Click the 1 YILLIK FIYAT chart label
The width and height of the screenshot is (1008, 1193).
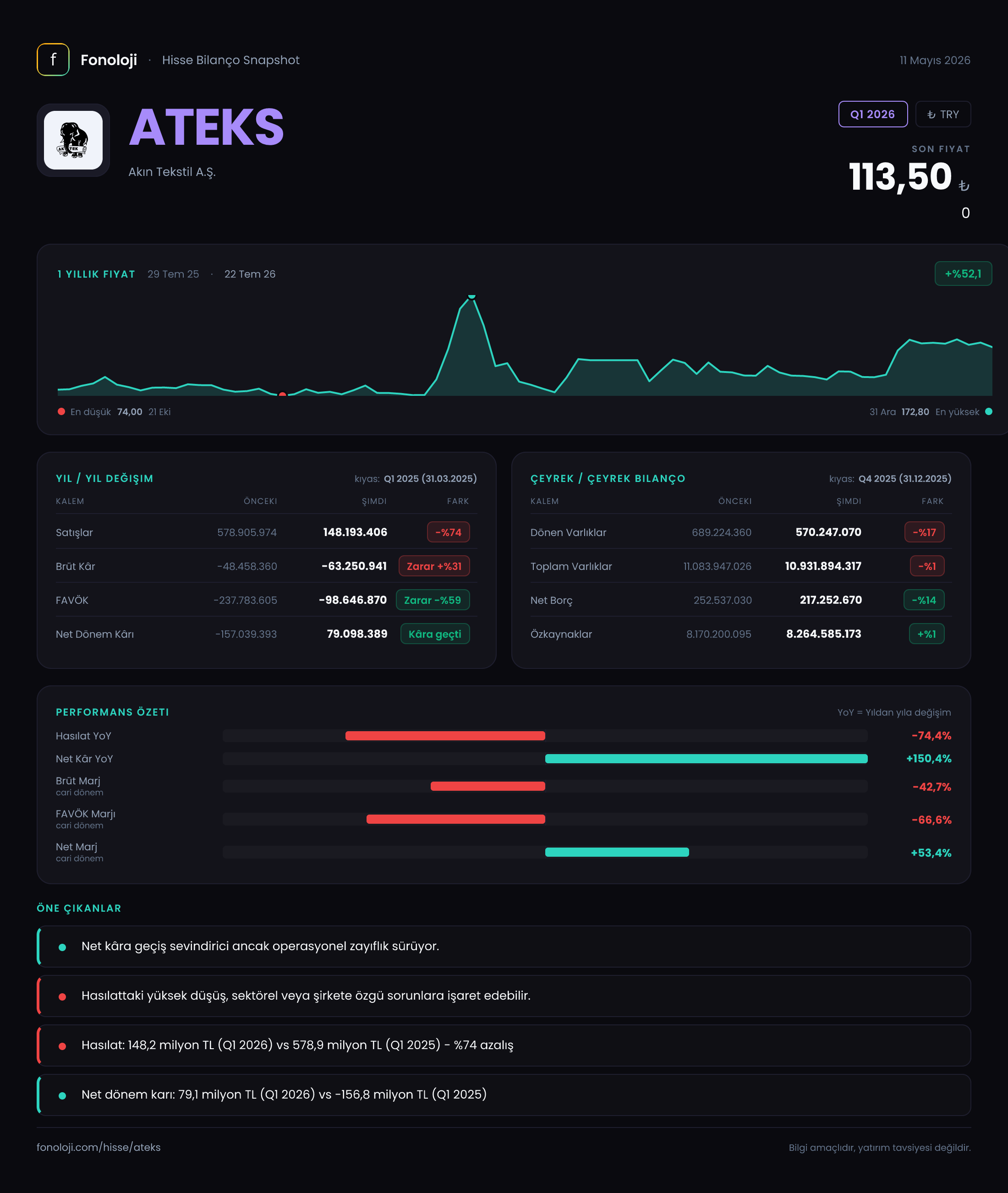(x=96, y=274)
